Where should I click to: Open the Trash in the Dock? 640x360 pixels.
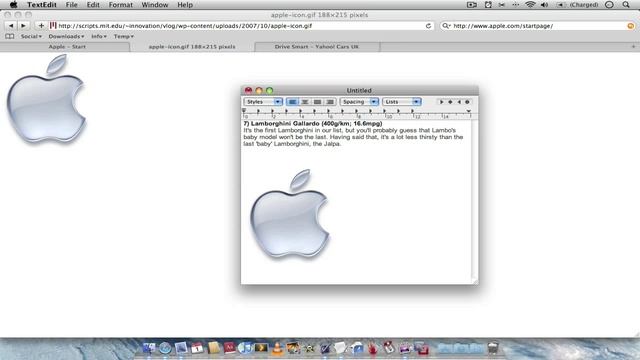[x=493, y=348]
